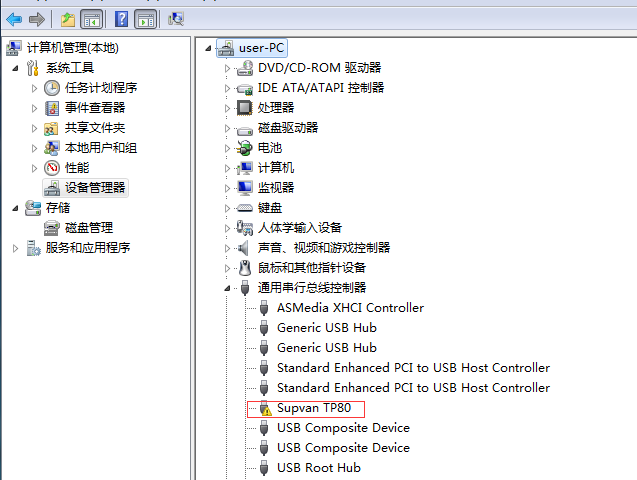The width and height of the screenshot is (637, 480).
Task: Click the Performance (性能) icon
Action: [x=52, y=168]
